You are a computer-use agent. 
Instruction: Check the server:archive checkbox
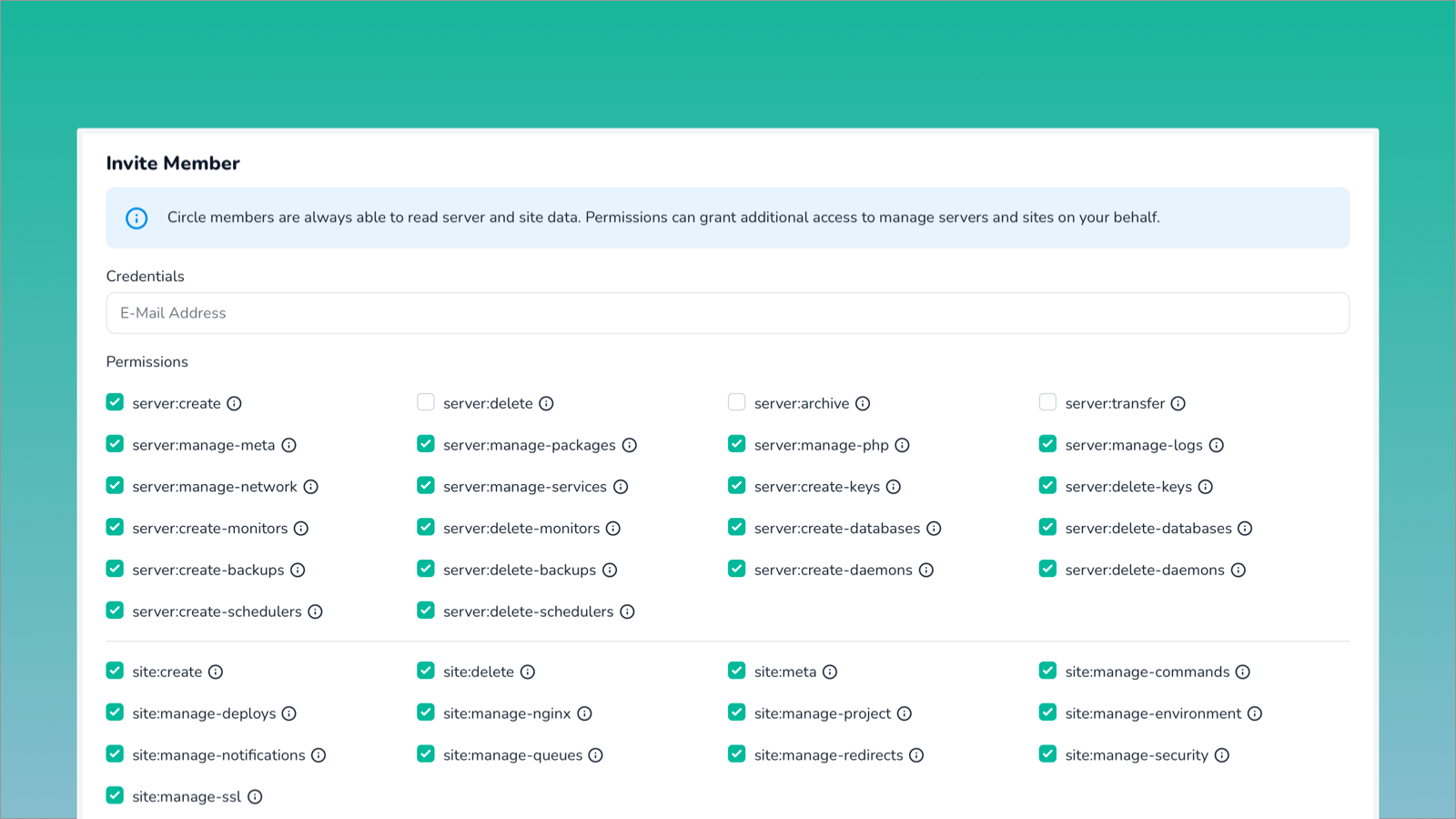pyautogui.click(x=736, y=401)
